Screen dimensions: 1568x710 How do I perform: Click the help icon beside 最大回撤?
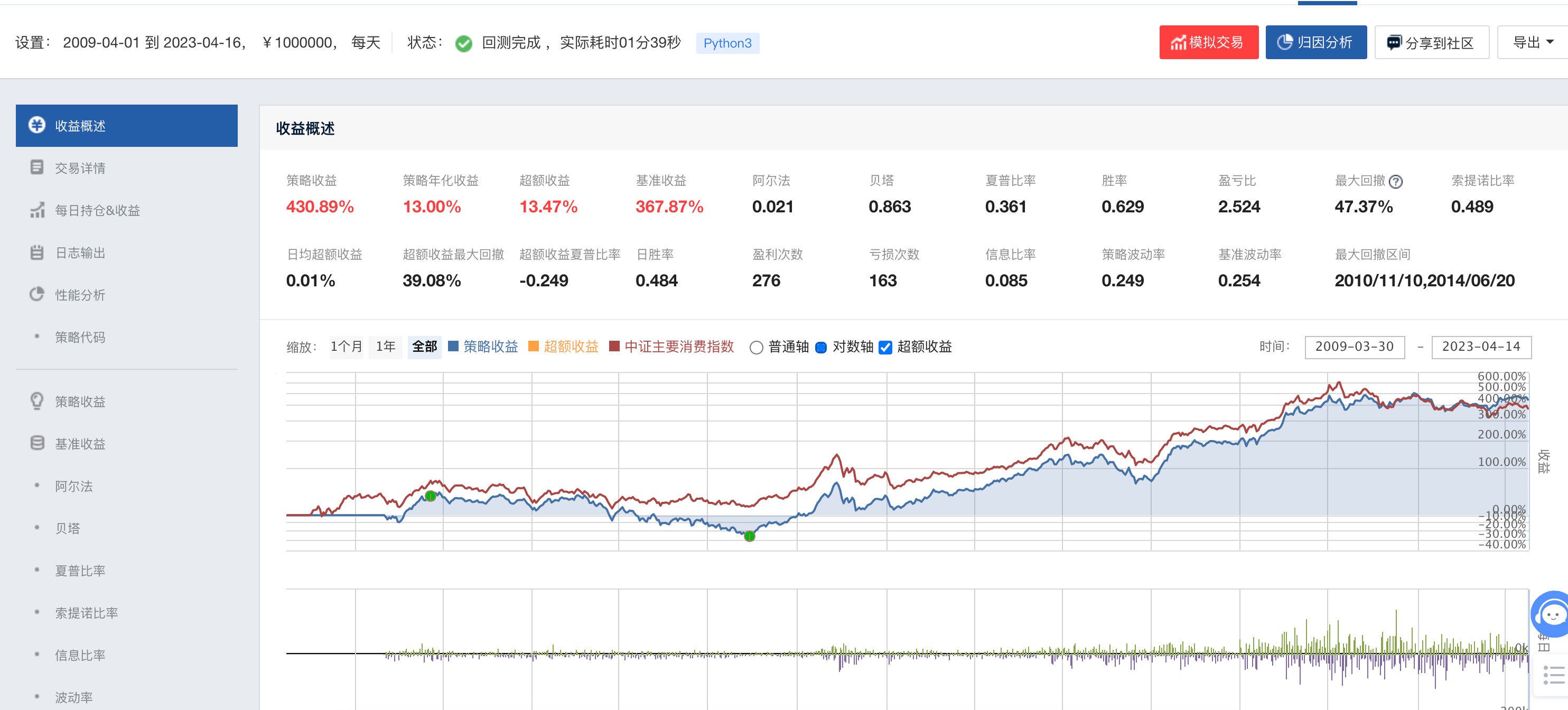tap(1396, 181)
